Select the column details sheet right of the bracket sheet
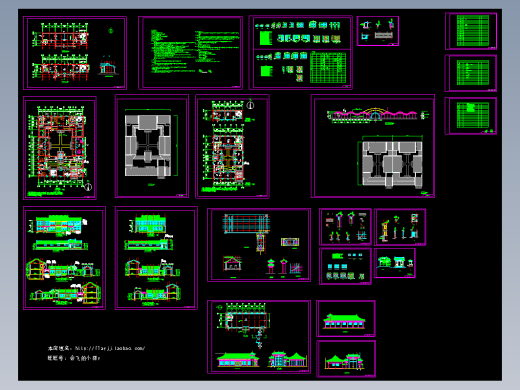 click(400, 227)
